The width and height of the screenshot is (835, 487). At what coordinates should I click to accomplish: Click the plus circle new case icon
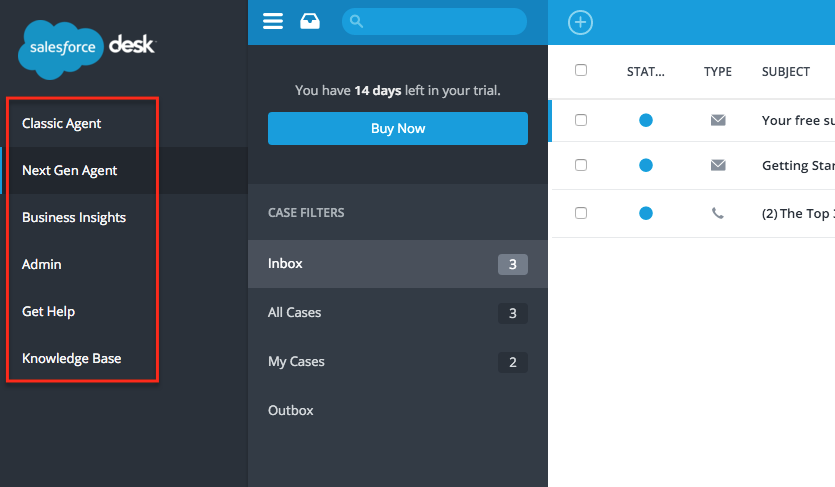pos(580,22)
